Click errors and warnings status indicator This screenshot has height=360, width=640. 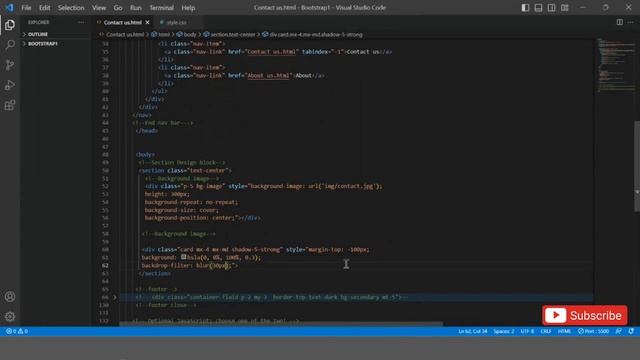pyautogui.click(x=17, y=331)
